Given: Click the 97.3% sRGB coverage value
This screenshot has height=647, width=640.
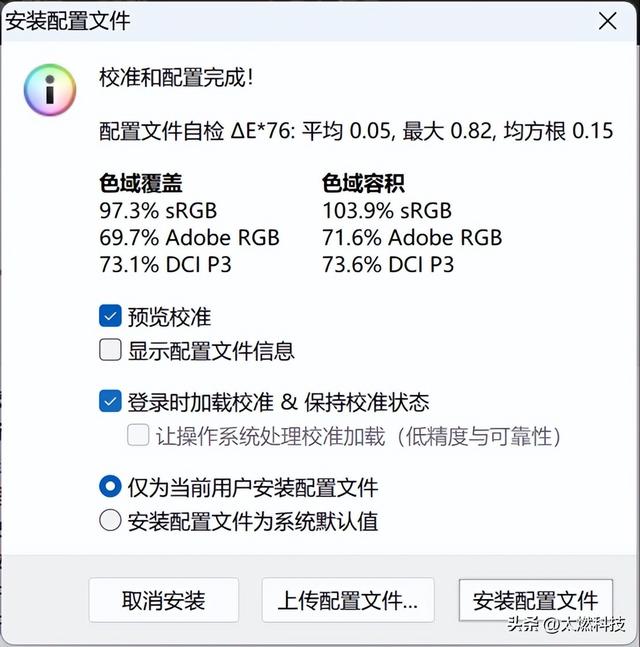Looking at the screenshot, I should click(x=158, y=211).
